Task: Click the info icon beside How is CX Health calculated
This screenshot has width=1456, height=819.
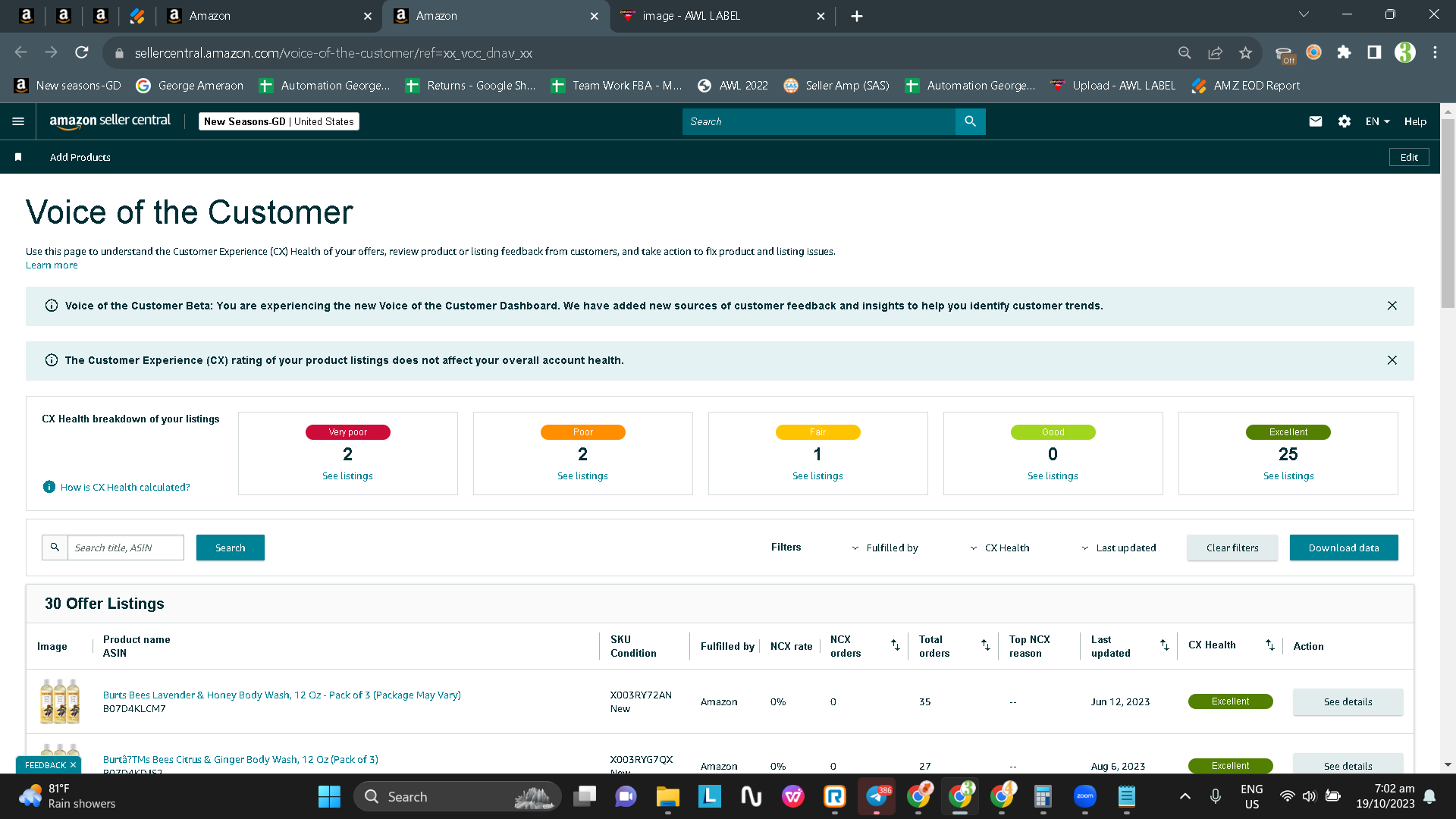Action: coord(49,487)
